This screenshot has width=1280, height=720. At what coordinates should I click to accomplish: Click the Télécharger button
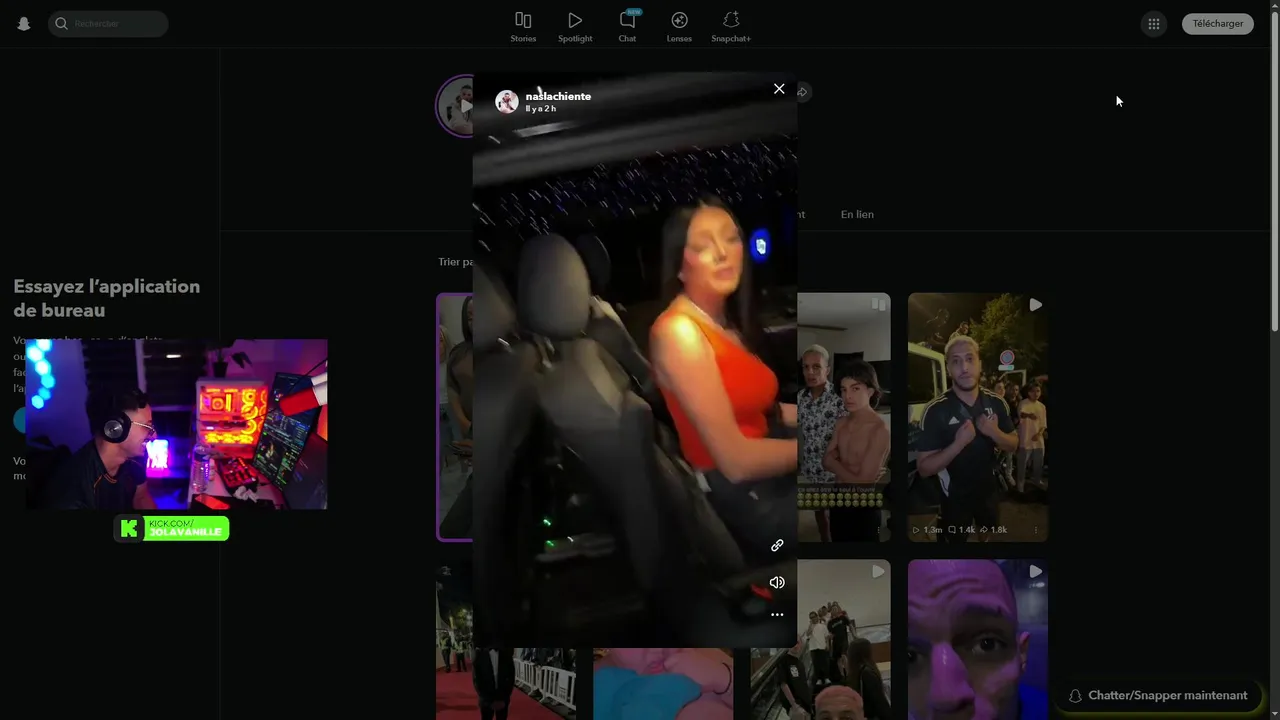pyautogui.click(x=1218, y=24)
